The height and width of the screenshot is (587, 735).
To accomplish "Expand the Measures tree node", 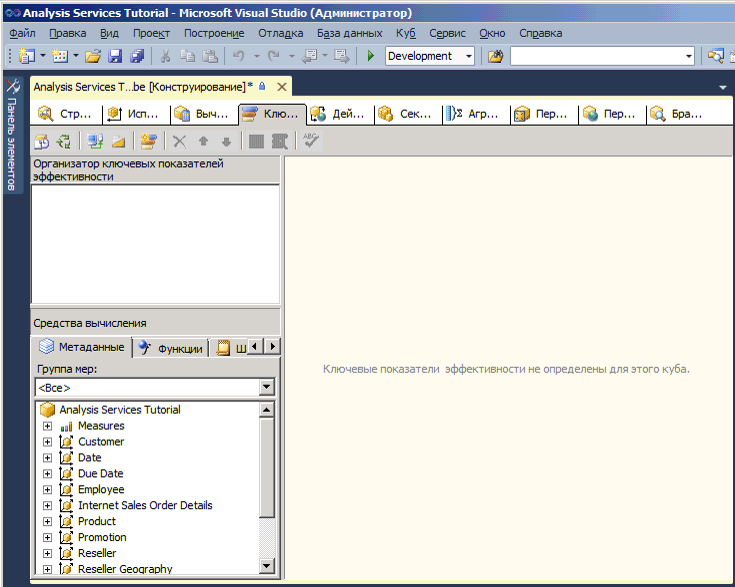I will tap(47, 426).
